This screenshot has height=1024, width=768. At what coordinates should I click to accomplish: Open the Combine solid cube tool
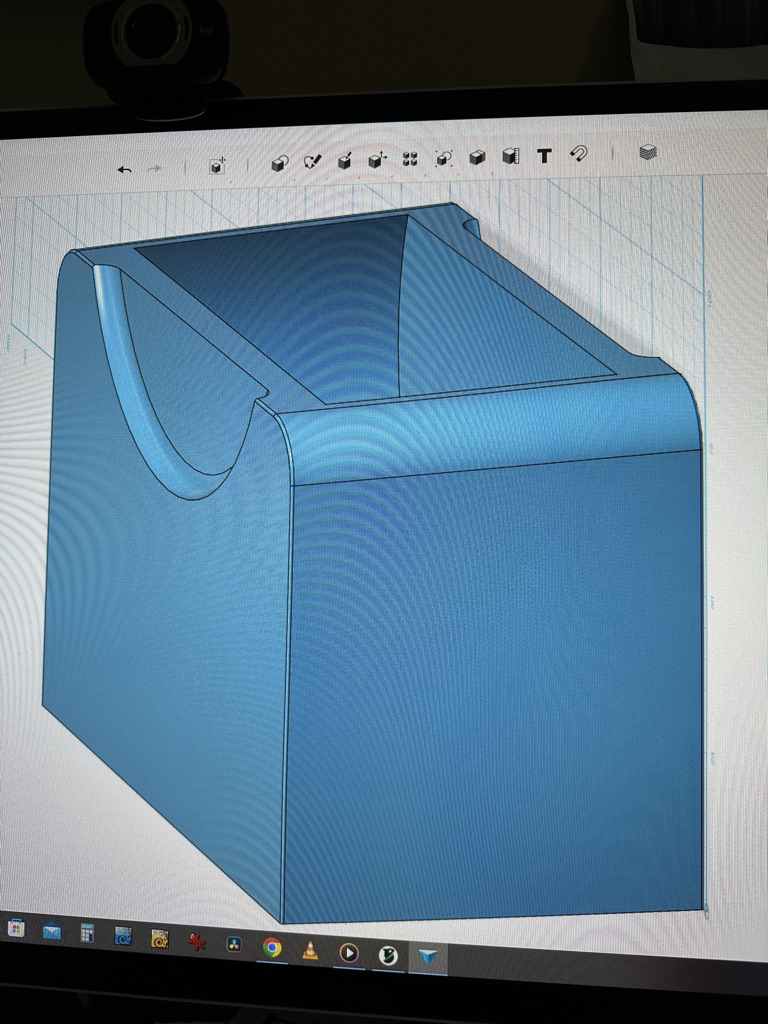pyautogui.click(x=477, y=157)
